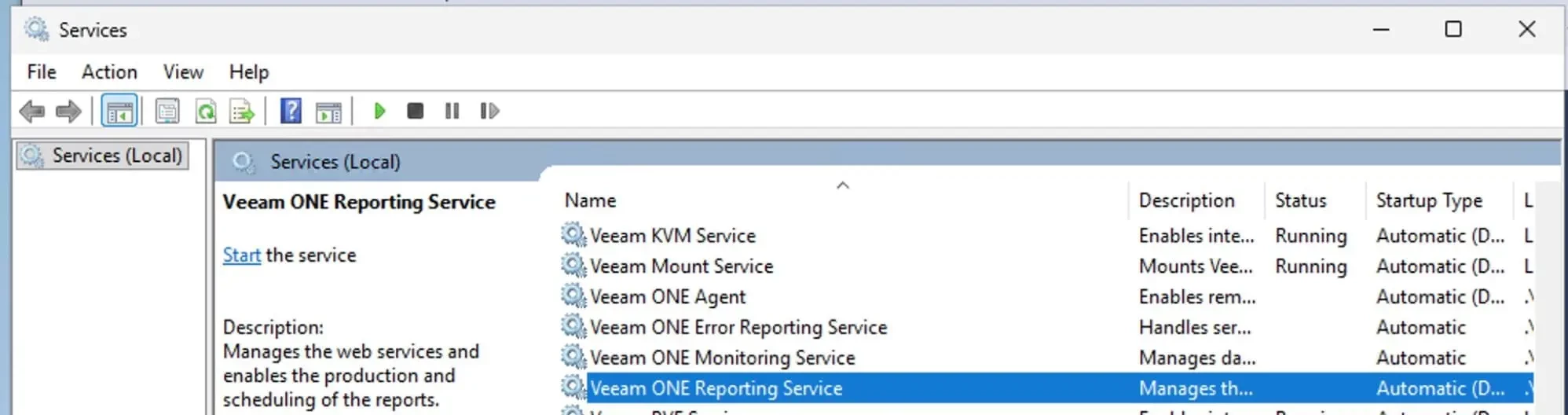Close the Services window
The image size is (1568, 415).
coord(1526,30)
